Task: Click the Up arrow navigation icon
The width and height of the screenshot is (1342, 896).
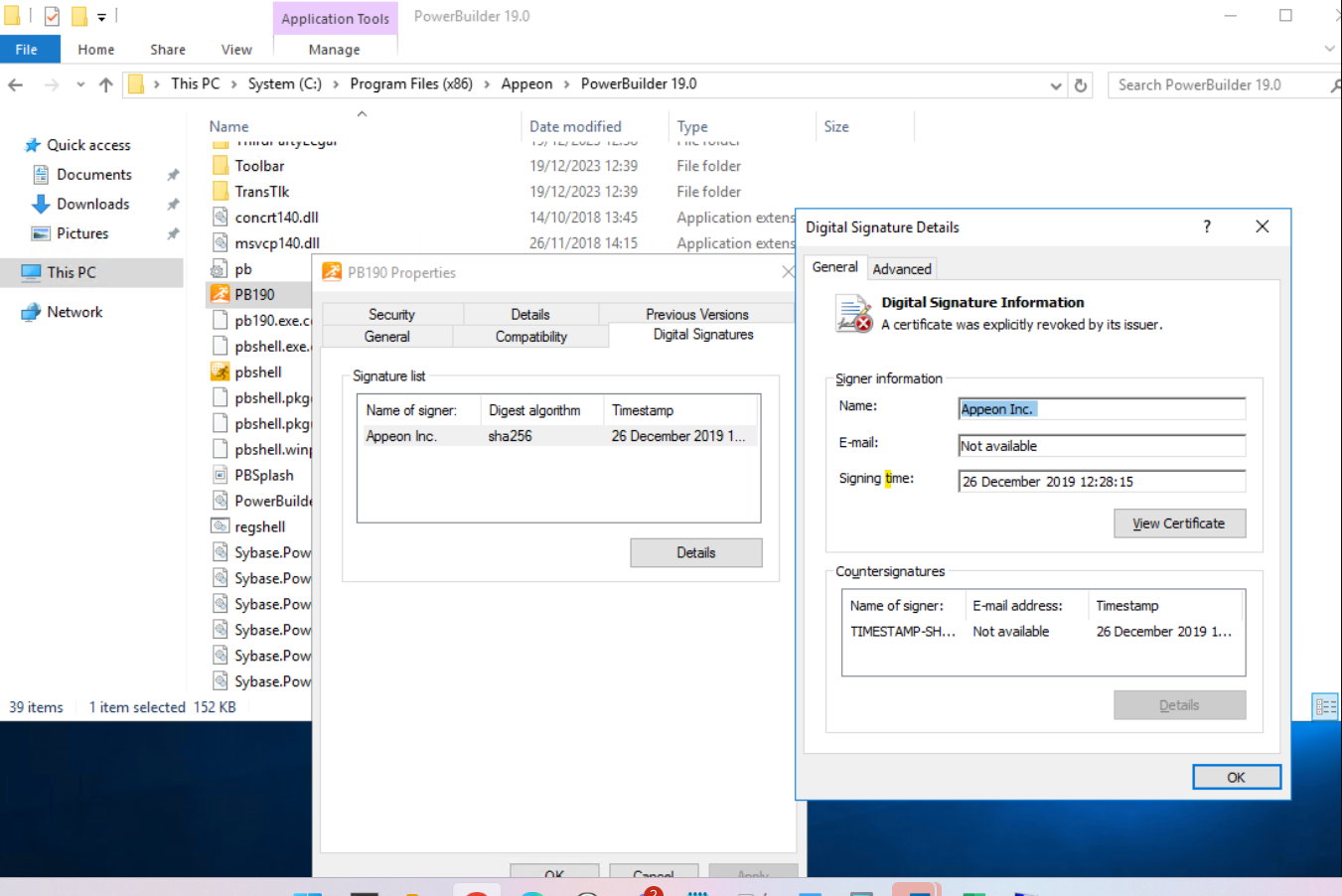Action: coord(106,85)
